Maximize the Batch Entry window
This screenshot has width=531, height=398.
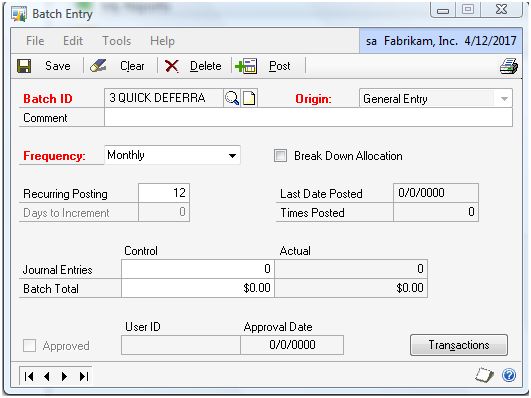(468, 9)
